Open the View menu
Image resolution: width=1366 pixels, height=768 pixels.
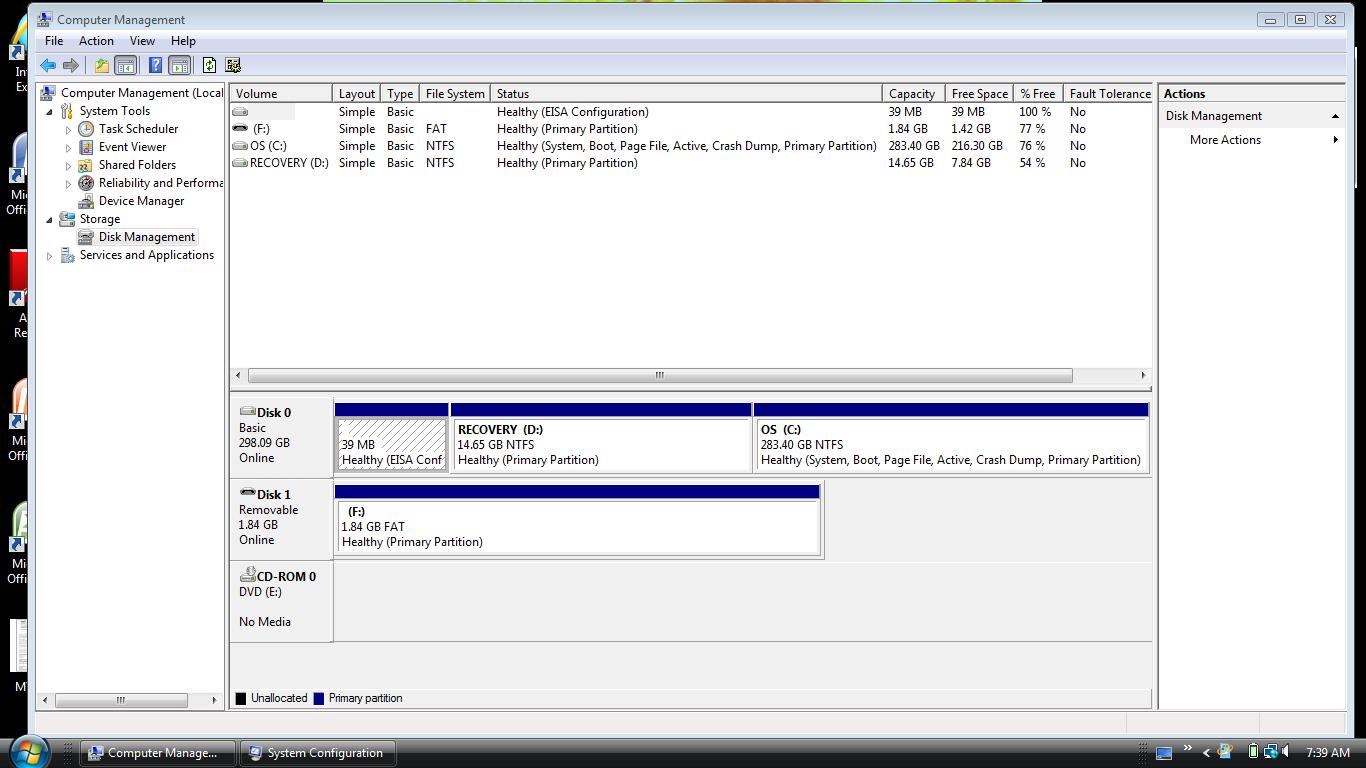[x=142, y=41]
